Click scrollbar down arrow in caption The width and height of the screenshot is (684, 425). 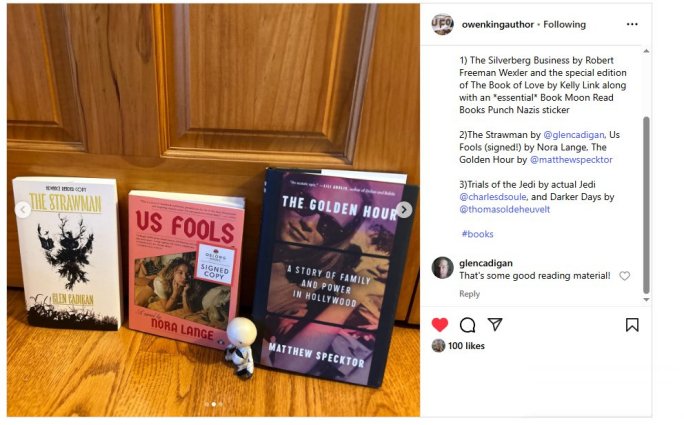tap(646, 300)
